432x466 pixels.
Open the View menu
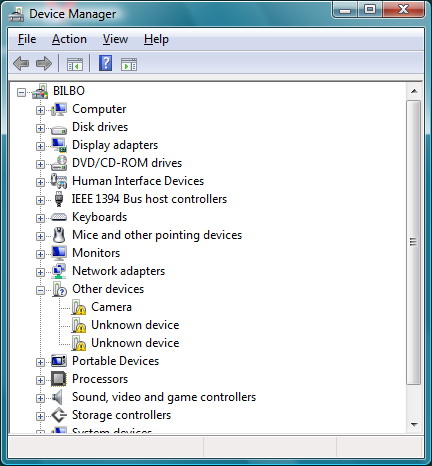[x=115, y=39]
